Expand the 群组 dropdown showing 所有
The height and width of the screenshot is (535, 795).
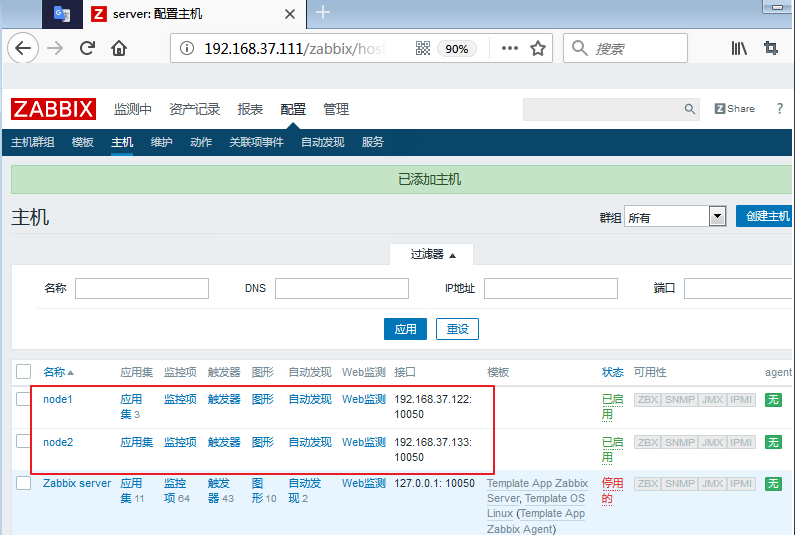click(675, 217)
